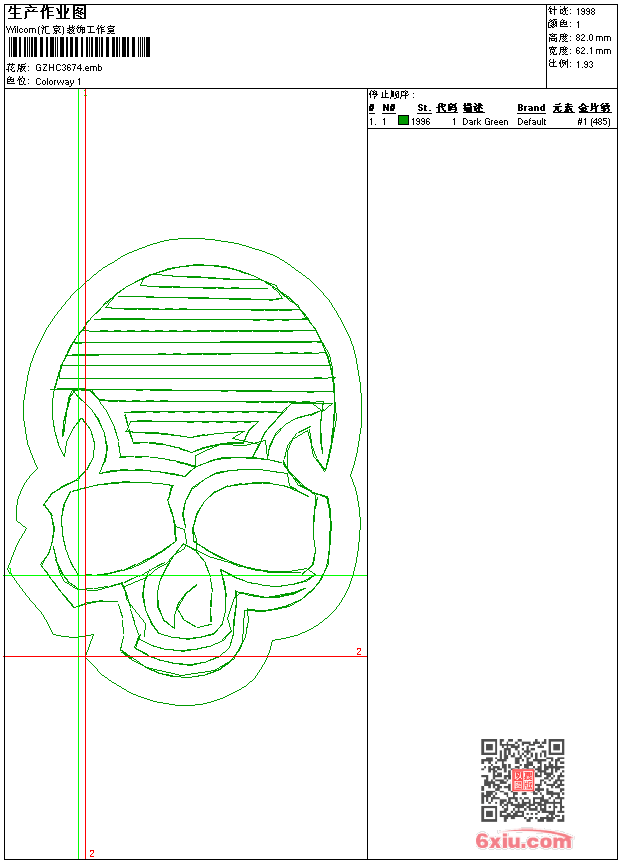Screen dimensions: 620x860
Task: Click the QR code image
Action: (522, 780)
